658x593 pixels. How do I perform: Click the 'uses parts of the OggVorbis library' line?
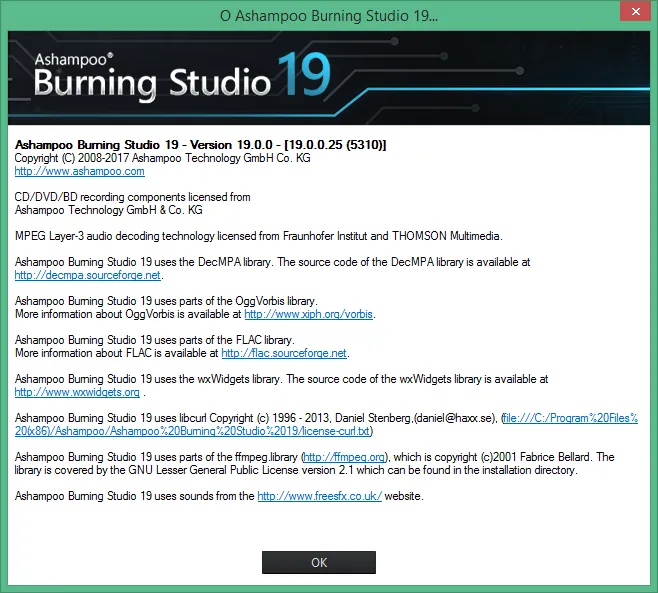tap(166, 301)
